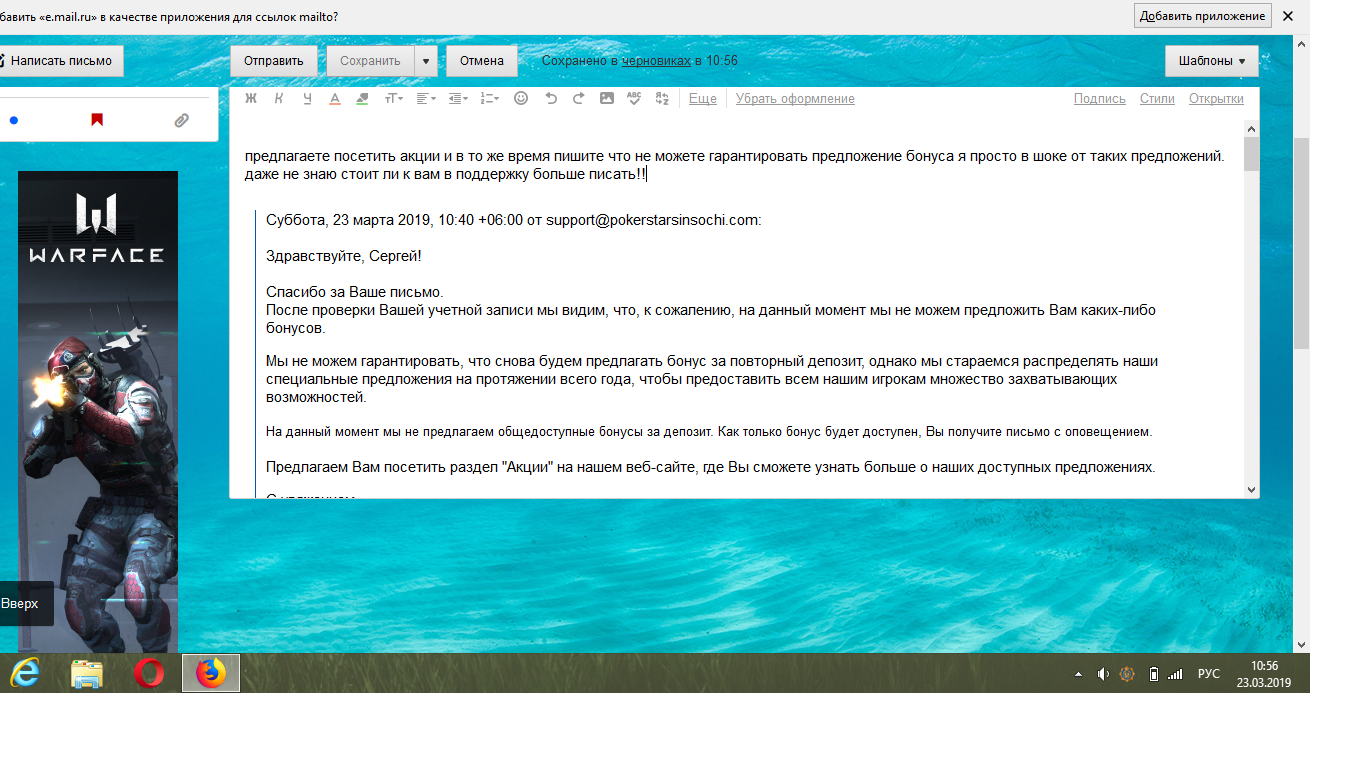Screen dimensions: 1366x768
Task: Close the mailto notification bar
Action: pos(1289,16)
